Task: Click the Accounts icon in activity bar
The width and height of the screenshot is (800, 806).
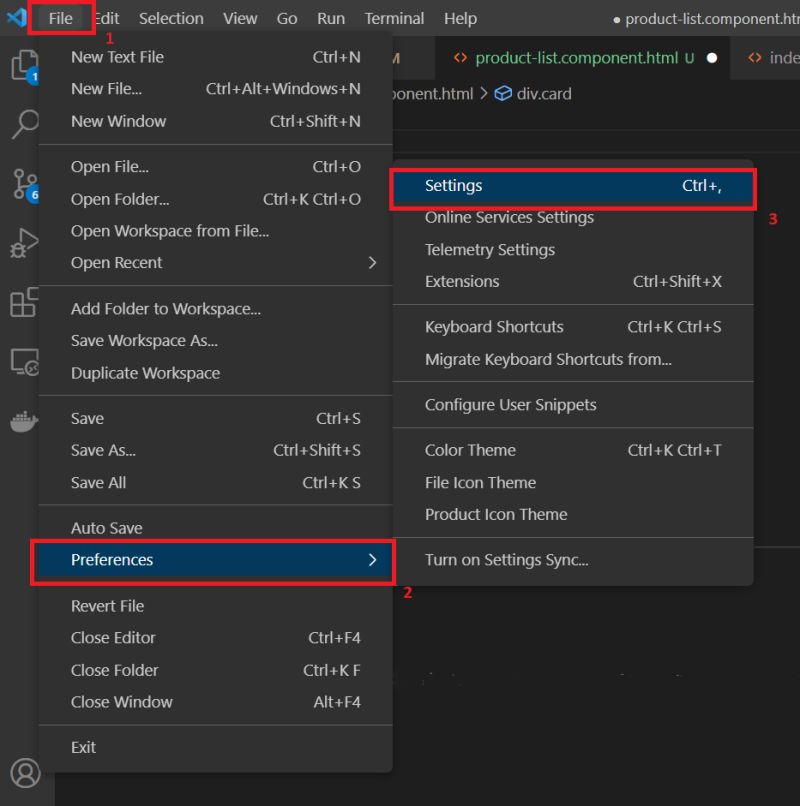Action: click(24, 773)
